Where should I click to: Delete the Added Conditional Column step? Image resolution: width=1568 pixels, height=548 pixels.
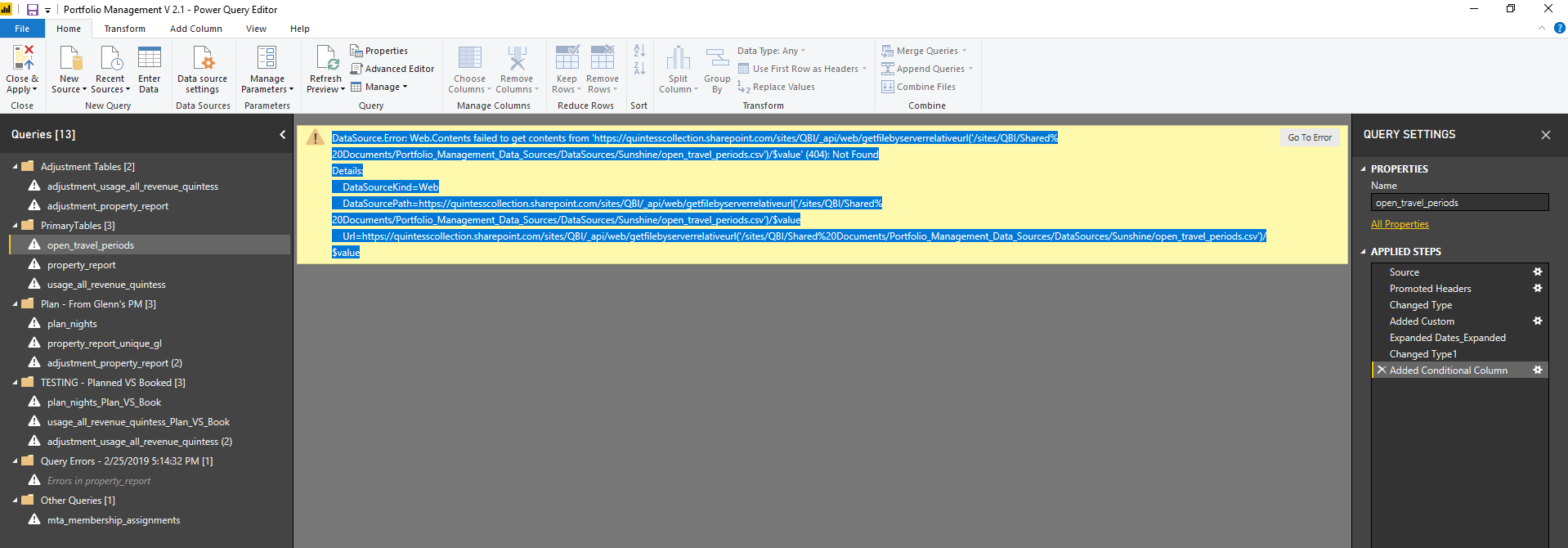coord(1382,370)
